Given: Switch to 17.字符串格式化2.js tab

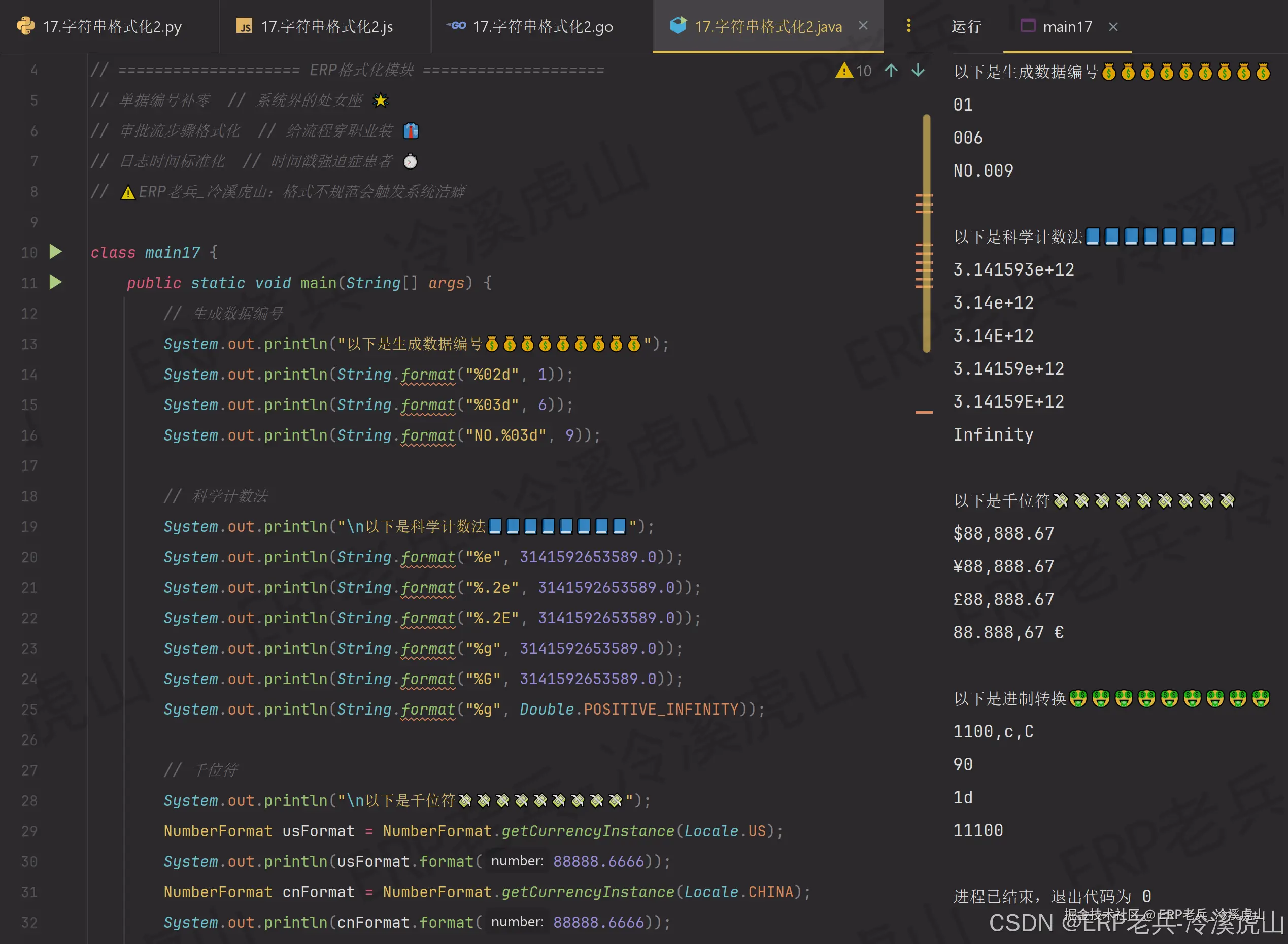Looking at the screenshot, I should tap(326, 27).
